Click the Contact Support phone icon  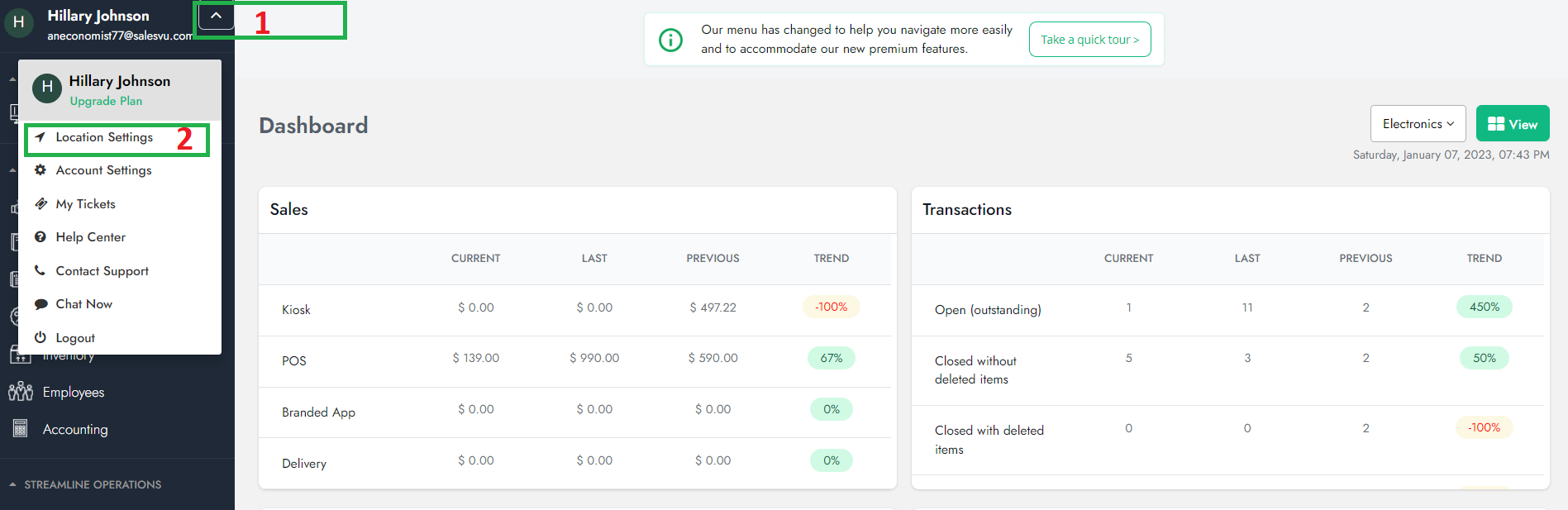pos(40,270)
